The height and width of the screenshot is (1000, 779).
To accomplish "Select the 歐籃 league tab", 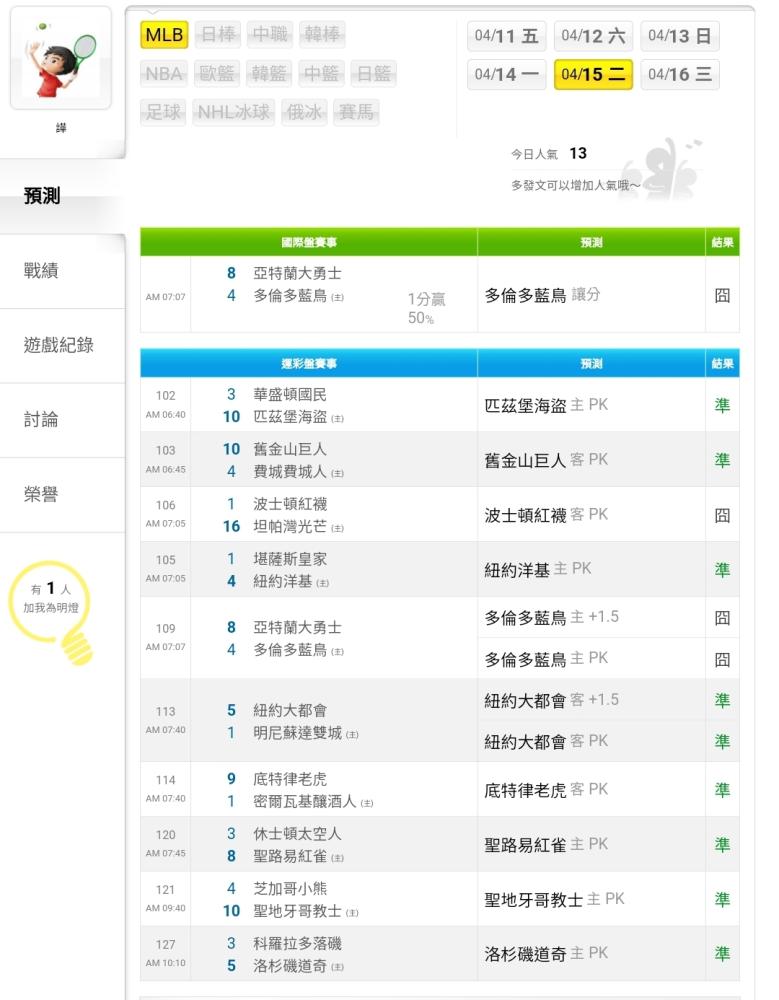I will 216,74.
